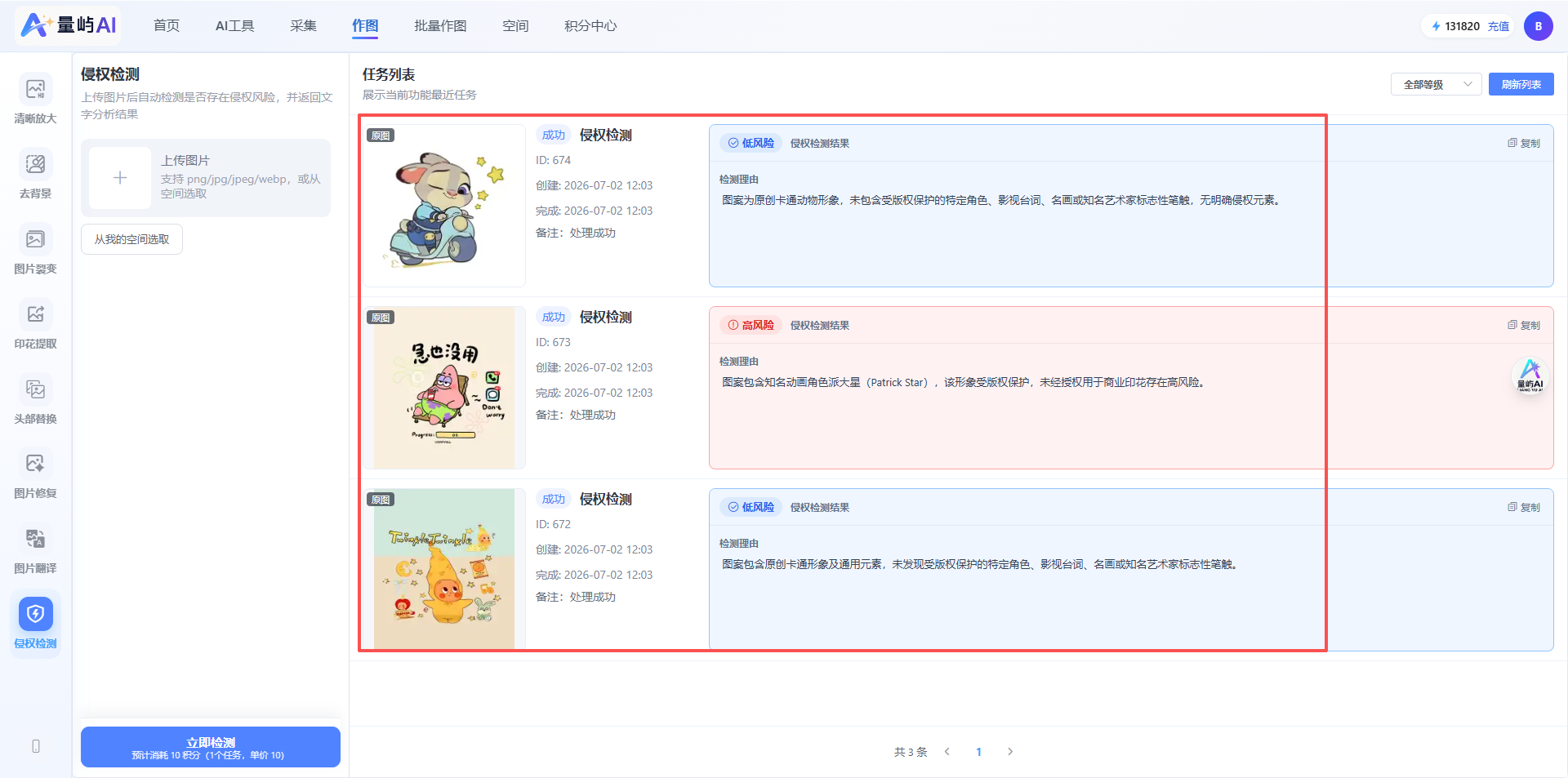Click the text ID: 674
This screenshot has width=1568, height=778.
coord(553,160)
